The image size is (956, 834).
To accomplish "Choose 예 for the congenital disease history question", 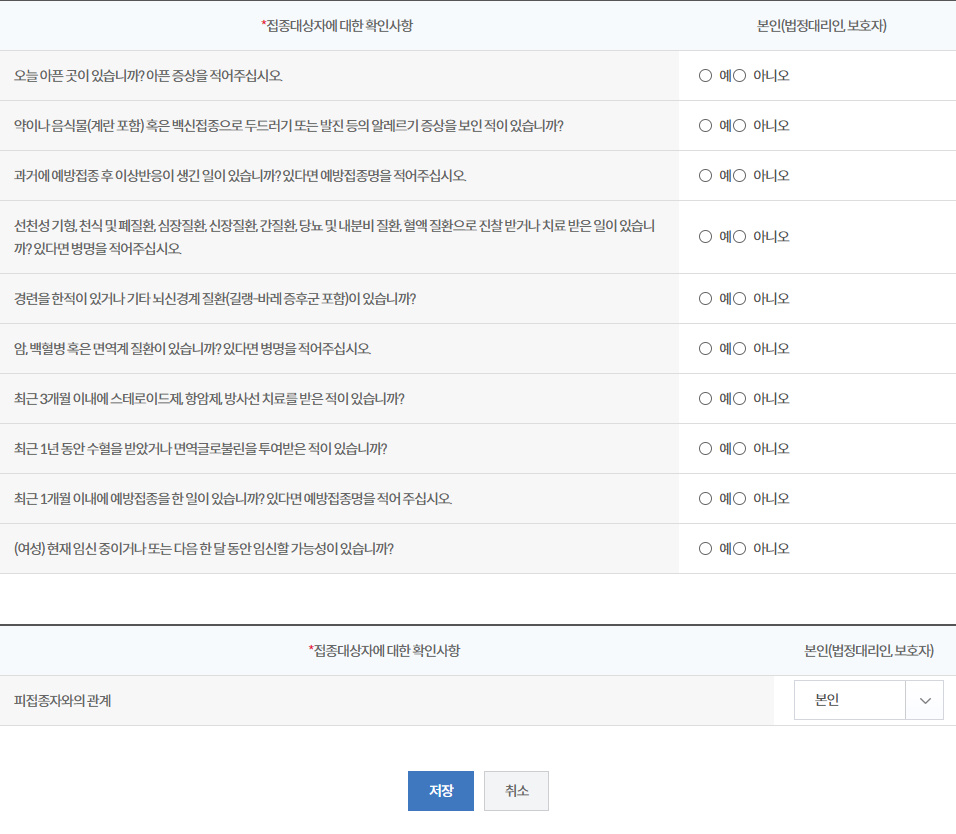I will 705,236.
